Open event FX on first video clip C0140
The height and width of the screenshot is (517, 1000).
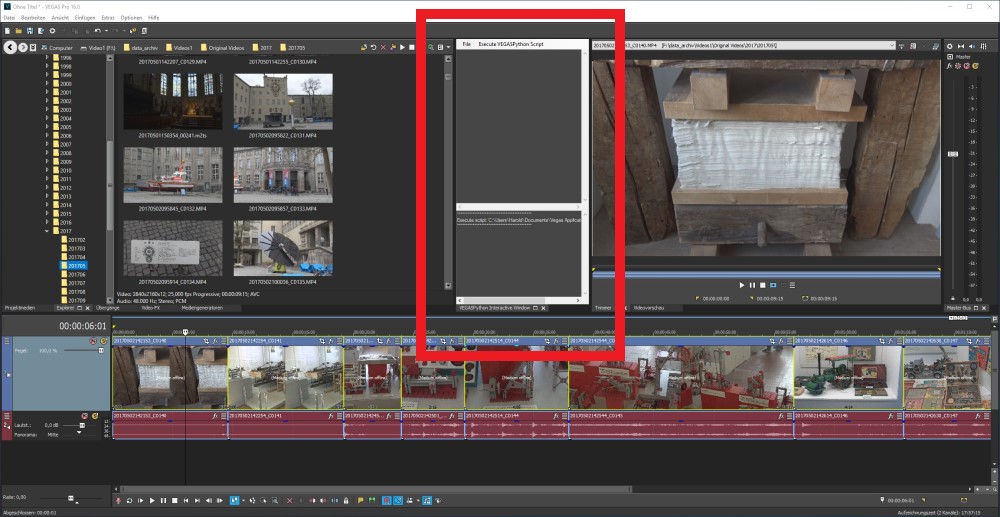coord(217,341)
